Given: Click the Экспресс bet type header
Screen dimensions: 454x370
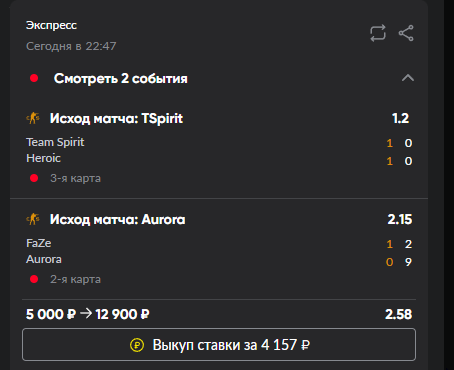Looking at the screenshot, I should coord(51,25).
